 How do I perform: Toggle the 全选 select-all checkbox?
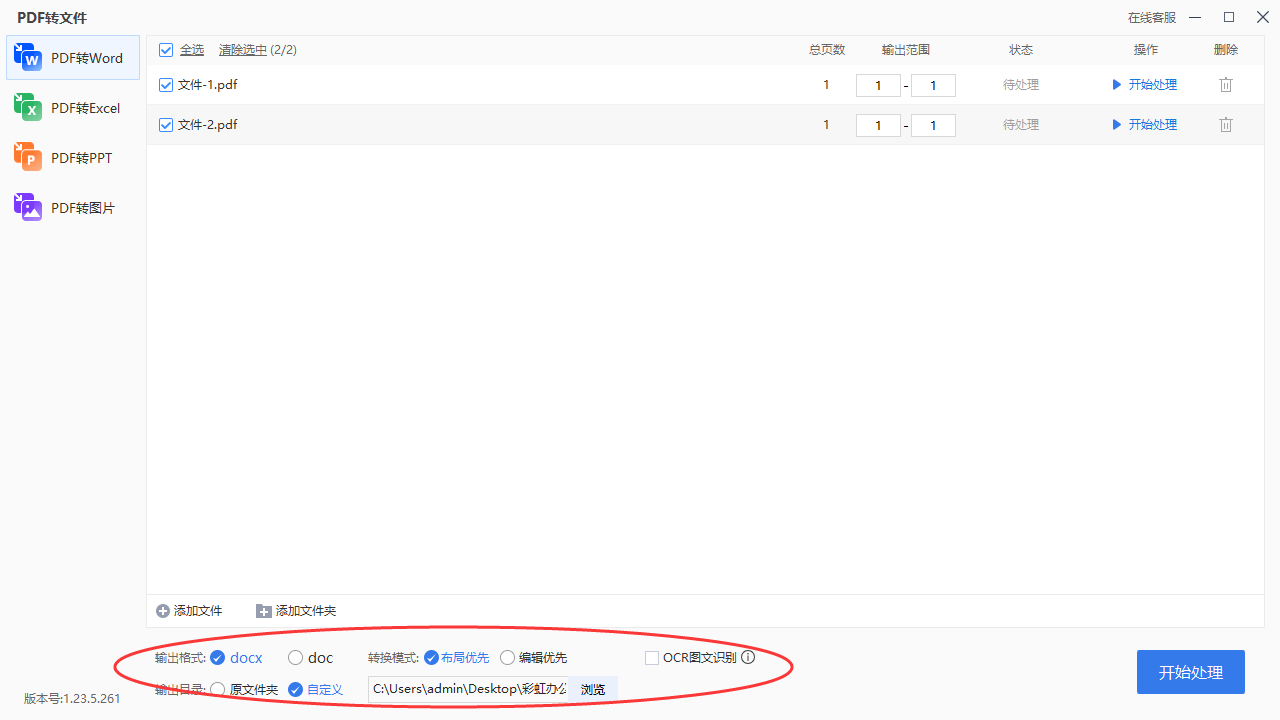coord(166,50)
